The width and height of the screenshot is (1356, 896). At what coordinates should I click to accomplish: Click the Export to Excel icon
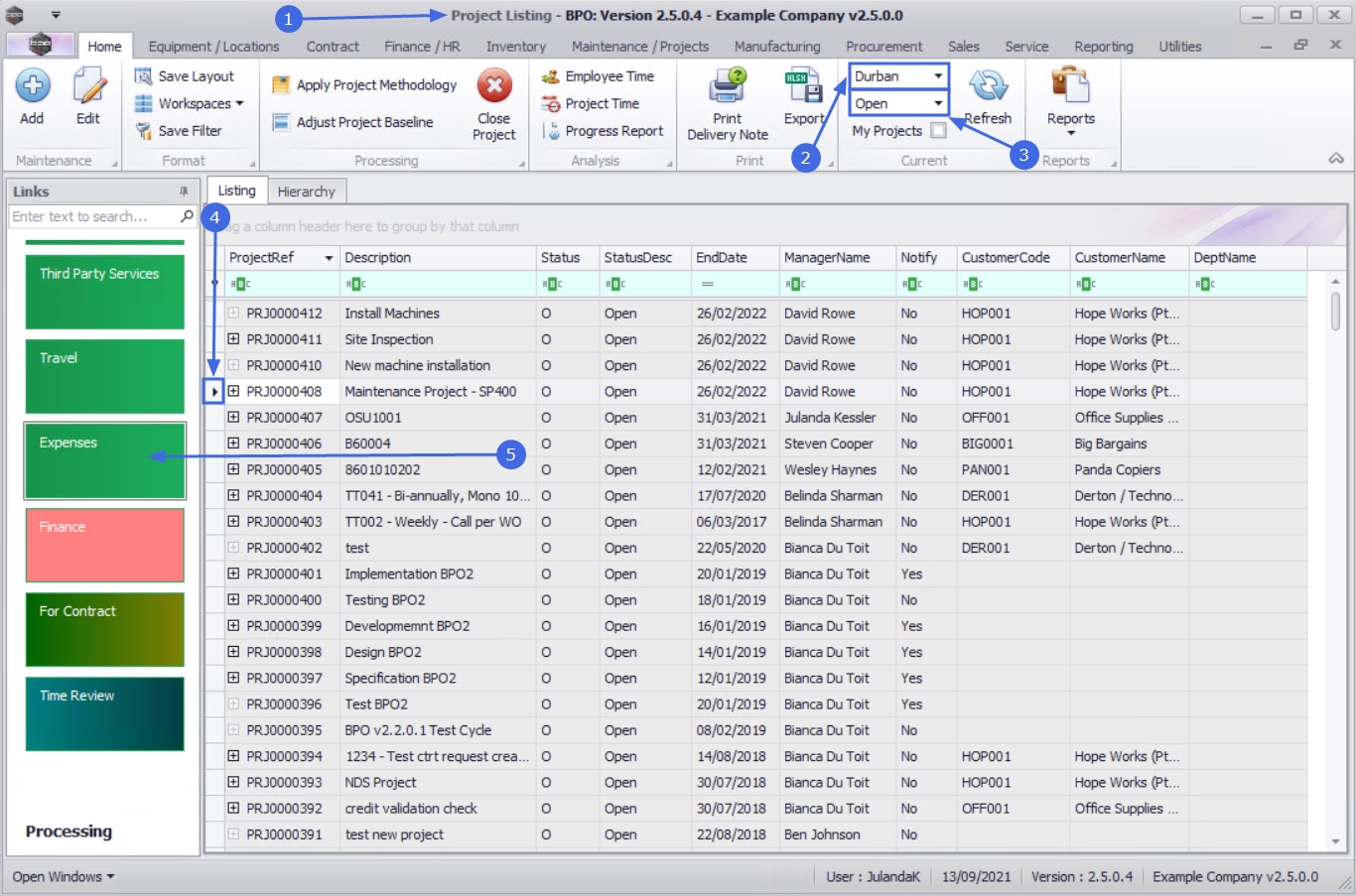803,87
